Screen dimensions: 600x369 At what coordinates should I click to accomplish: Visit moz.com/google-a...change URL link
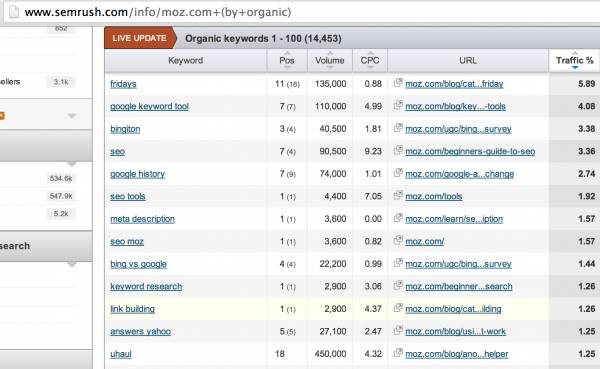click(460, 174)
